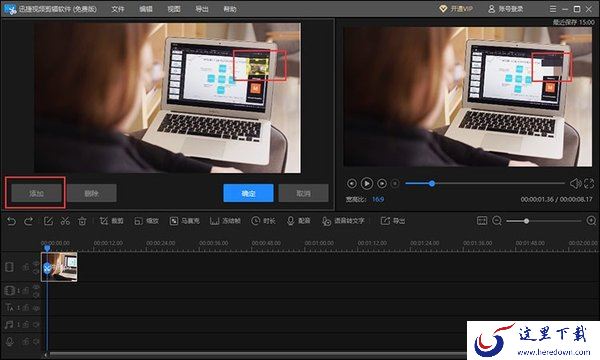
Task: Click the 00:01:00.00 mark on timeline ruler
Action: 319,243
